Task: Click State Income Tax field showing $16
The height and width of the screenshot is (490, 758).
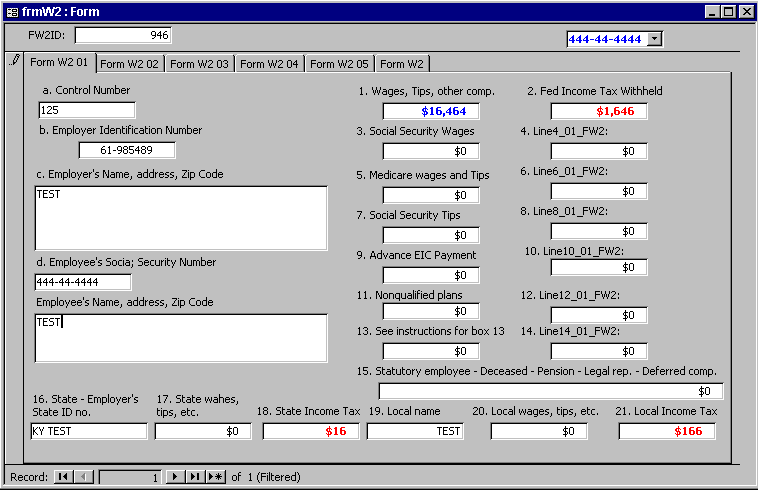Action: click(311, 431)
